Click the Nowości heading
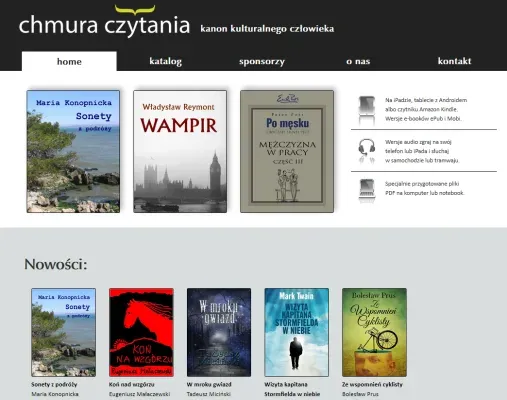The width and height of the screenshot is (507, 400). click(56, 264)
